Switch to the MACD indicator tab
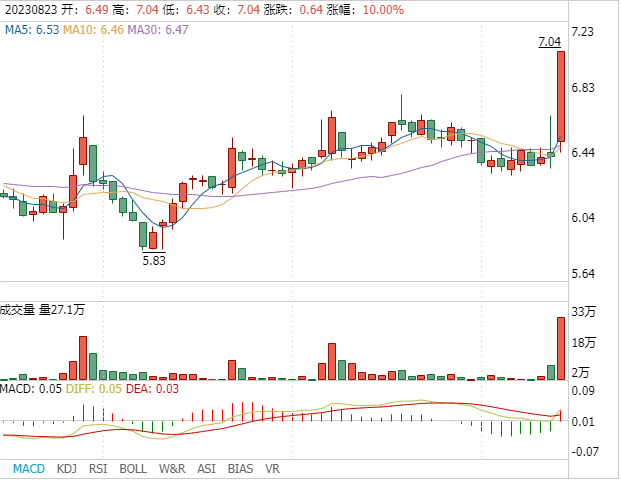621x480 pixels. point(29,469)
